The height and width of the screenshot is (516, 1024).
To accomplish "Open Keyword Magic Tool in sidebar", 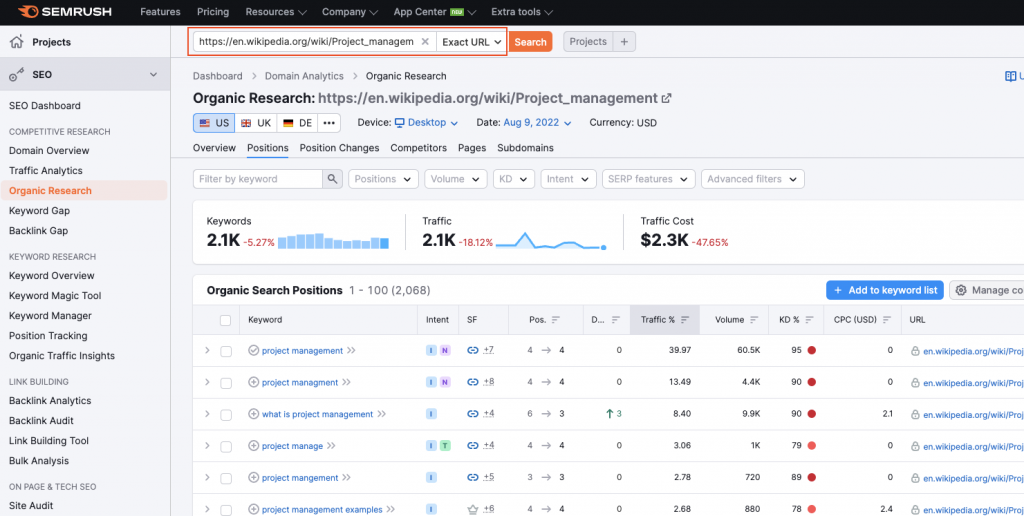I will (55, 296).
